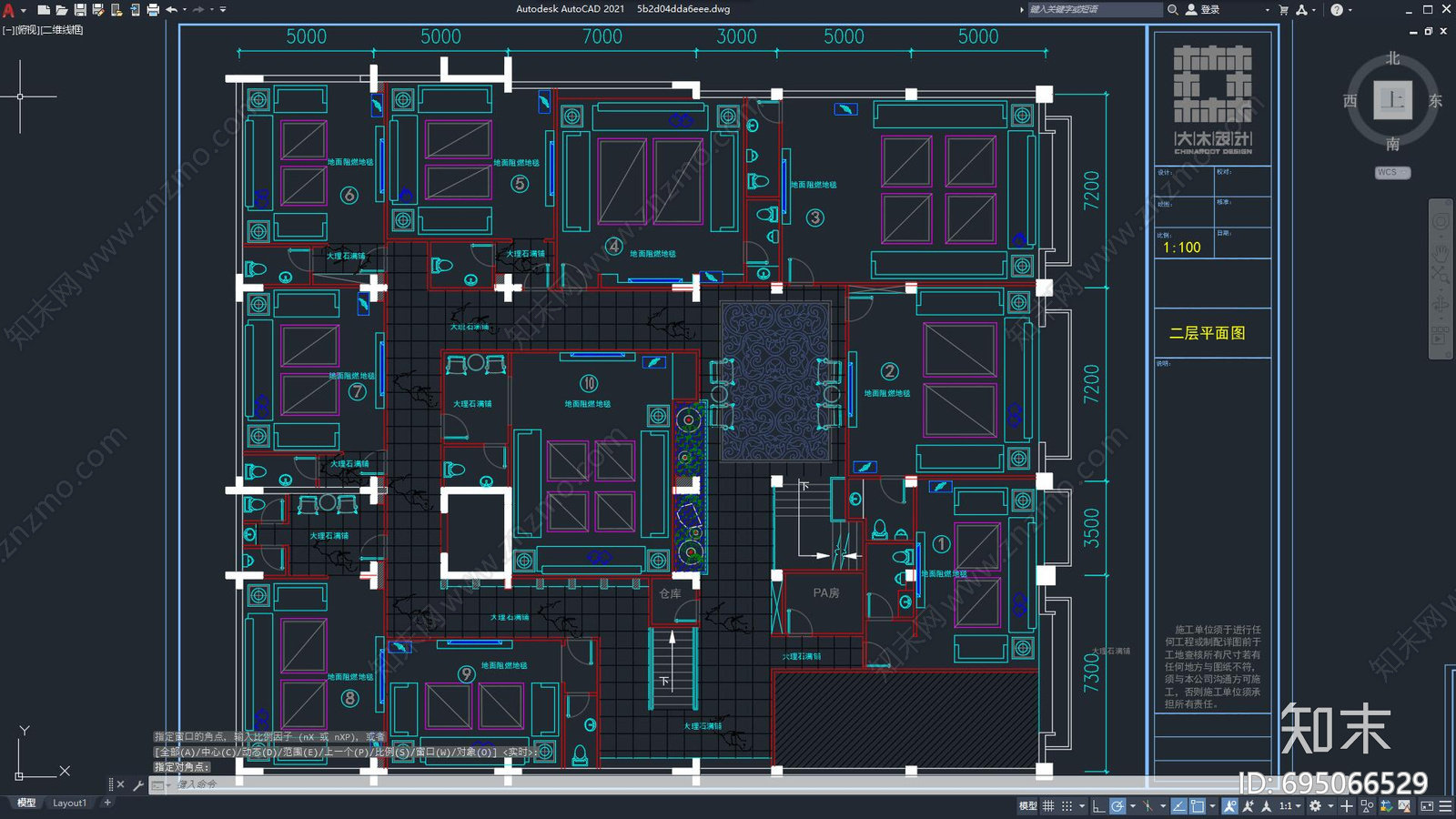
Task: Click the Save As icon
Action: 98,10
